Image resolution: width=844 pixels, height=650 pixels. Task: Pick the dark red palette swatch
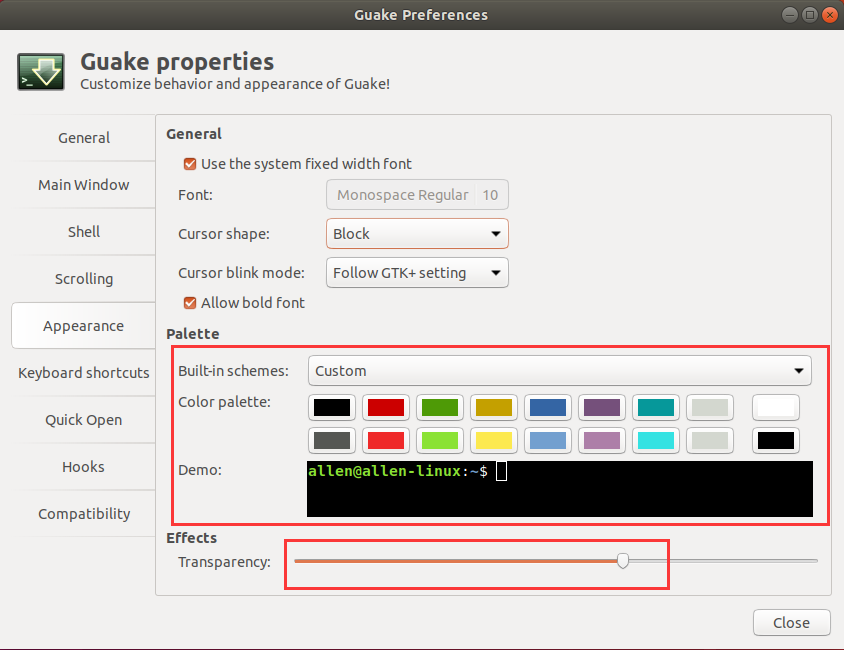[386, 407]
